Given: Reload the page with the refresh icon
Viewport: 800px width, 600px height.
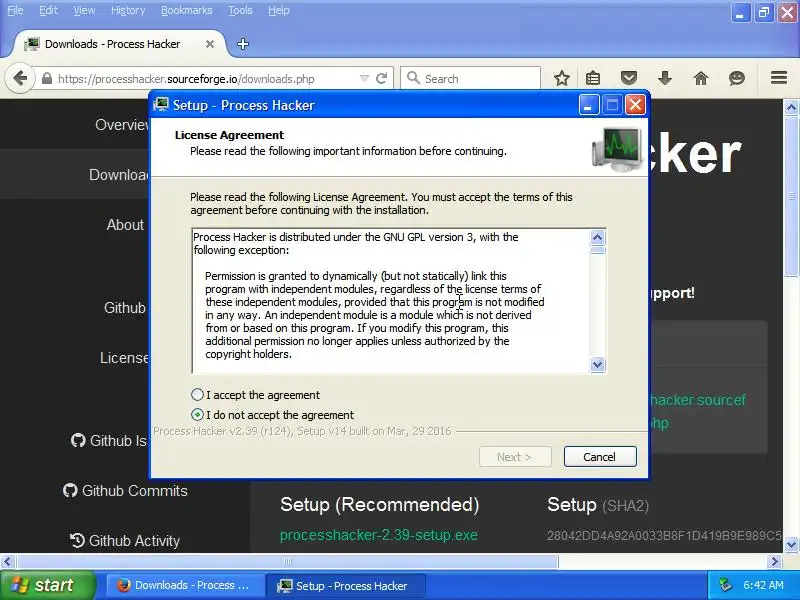Looking at the screenshot, I should [381, 79].
